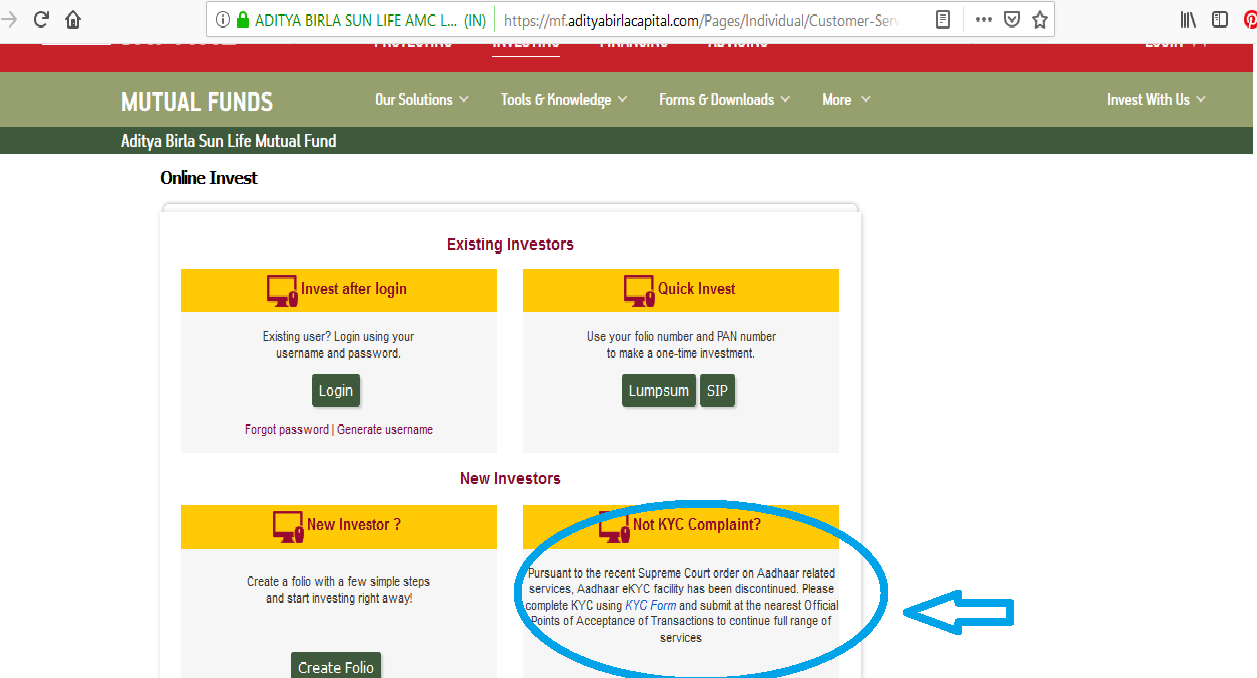Open the Tools & Knowledge dropdown
The height and width of the screenshot is (678, 1257).
pyautogui.click(x=564, y=100)
